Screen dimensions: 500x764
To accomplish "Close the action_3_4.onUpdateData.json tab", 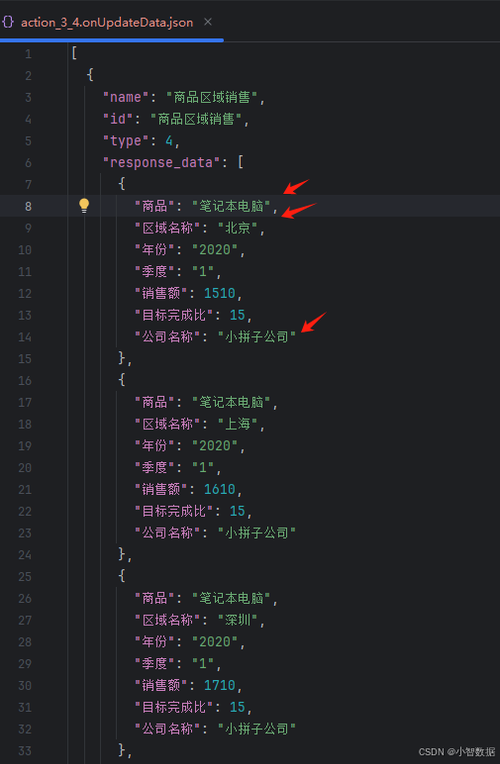I will click(x=208, y=22).
